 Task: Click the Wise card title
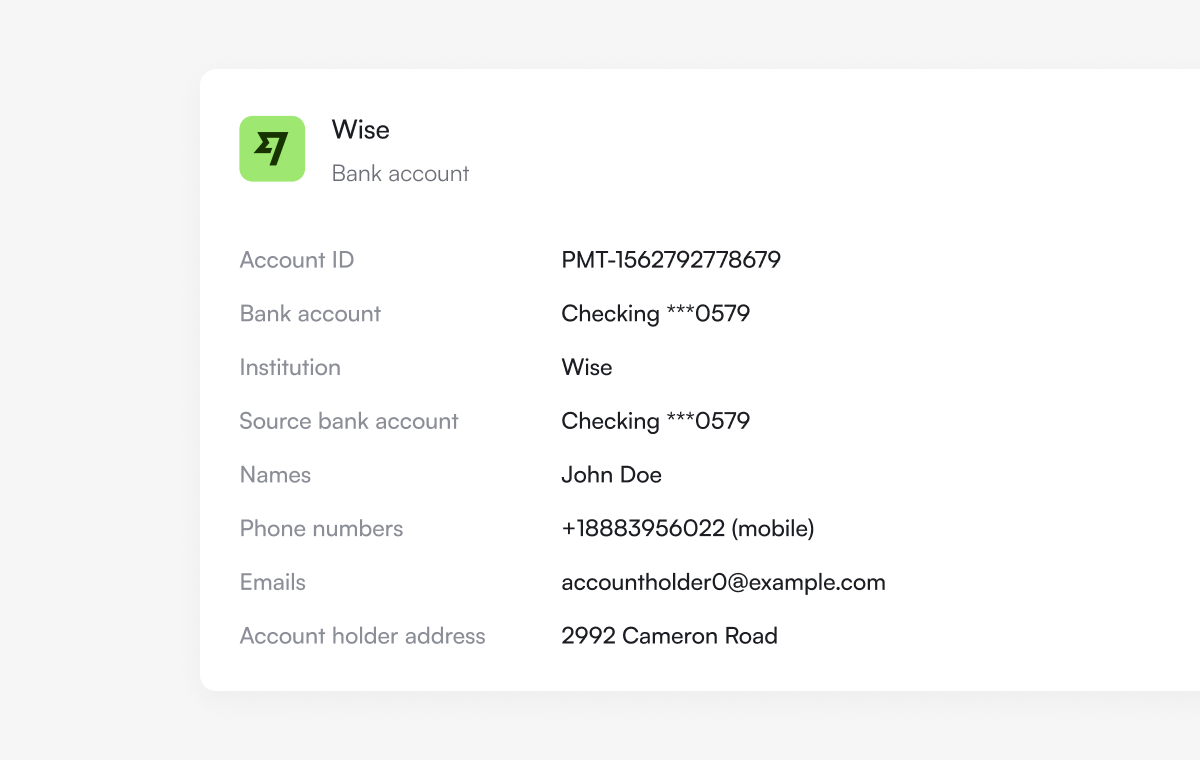point(360,130)
